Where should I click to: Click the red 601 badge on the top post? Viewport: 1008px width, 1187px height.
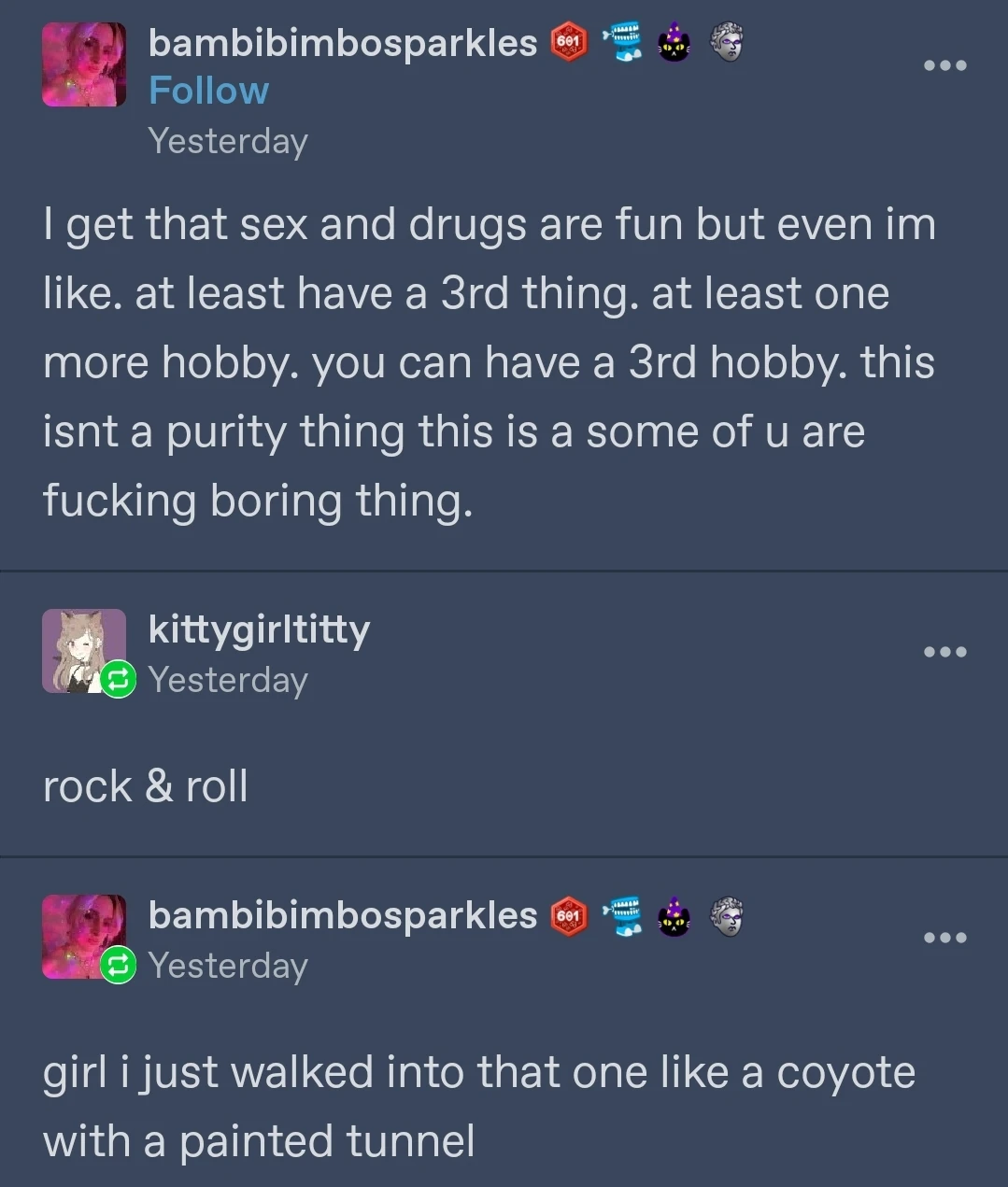(x=569, y=43)
